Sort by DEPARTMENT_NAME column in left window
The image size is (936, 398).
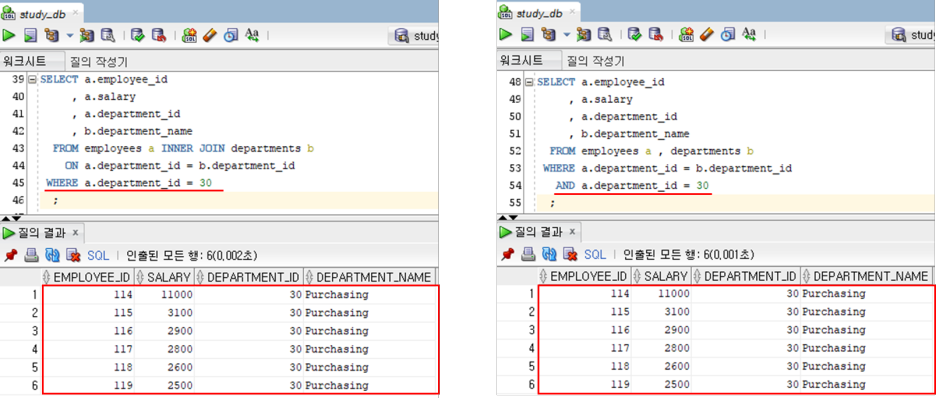(369, 277)
